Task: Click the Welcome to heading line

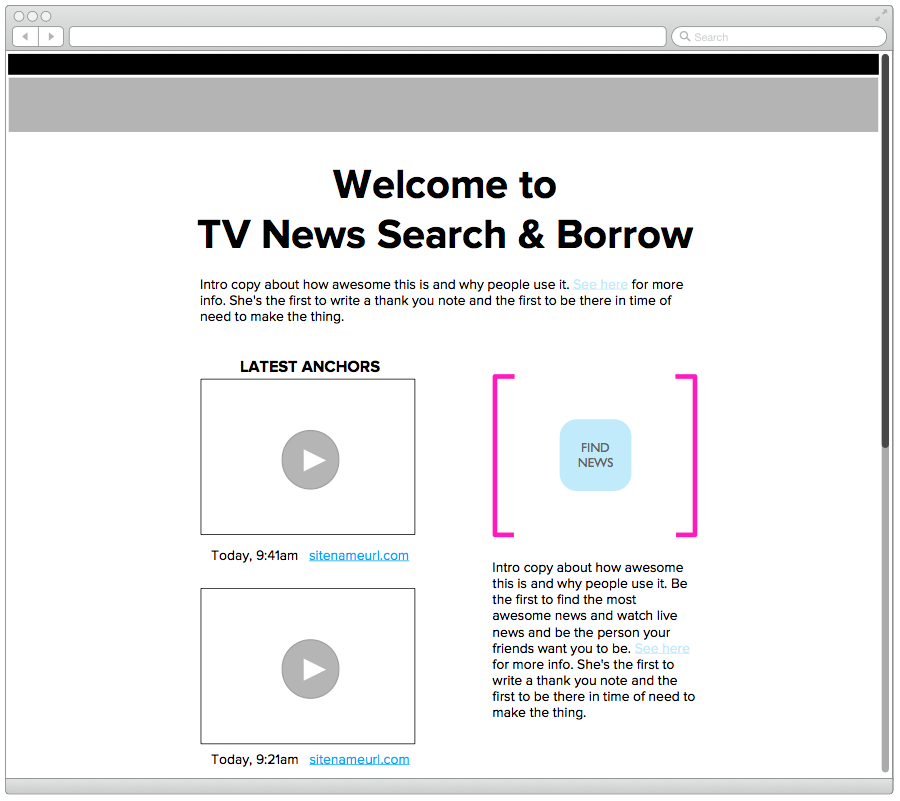Action: [x=445, y=185]
